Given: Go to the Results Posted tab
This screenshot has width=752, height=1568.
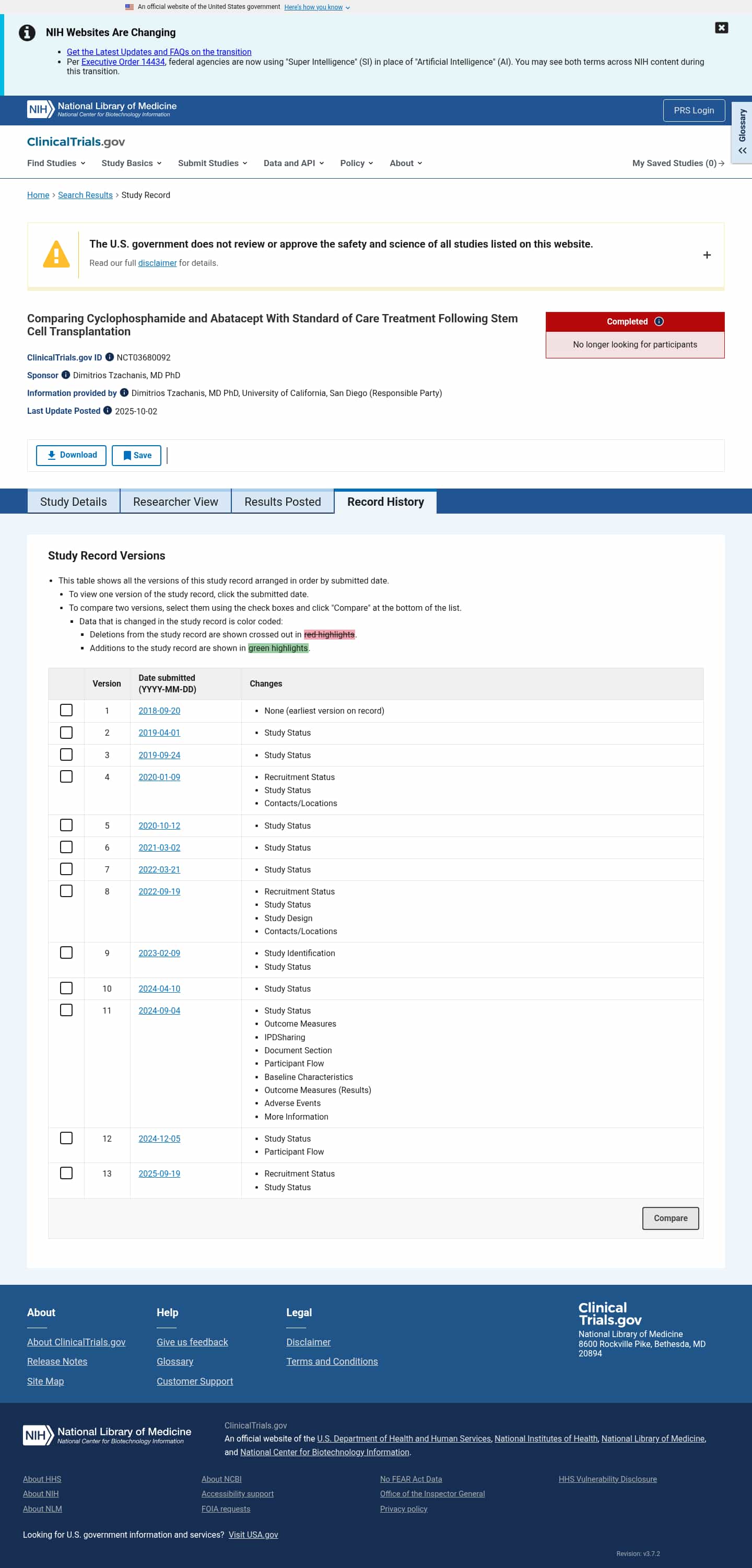Looking at the screenshot, I should coord(283,502).
